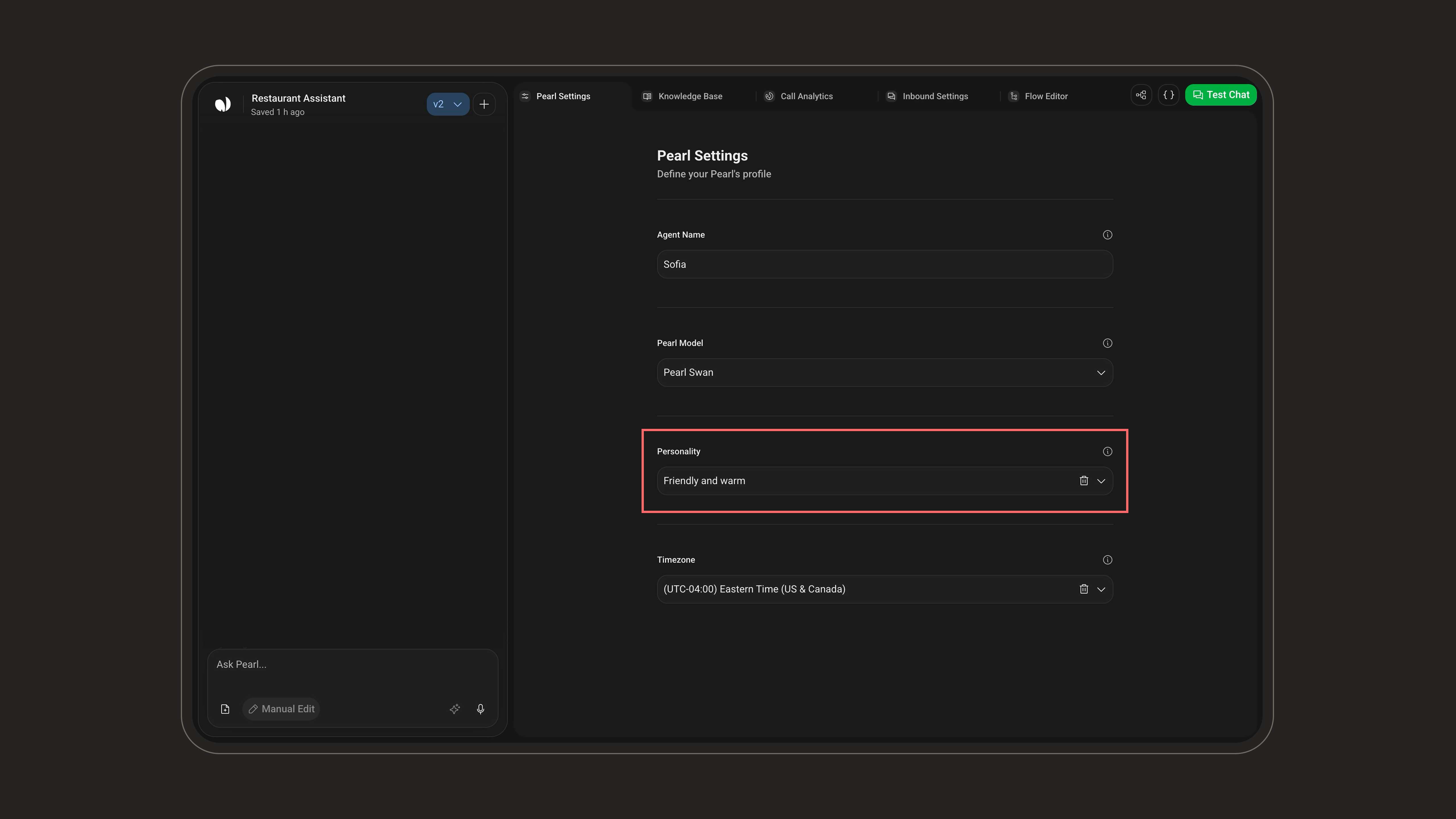Open the Inbound Settings tab
The width and height of the screenshot is (1456, 819).
pyautogui.click(x=928, y=96)
